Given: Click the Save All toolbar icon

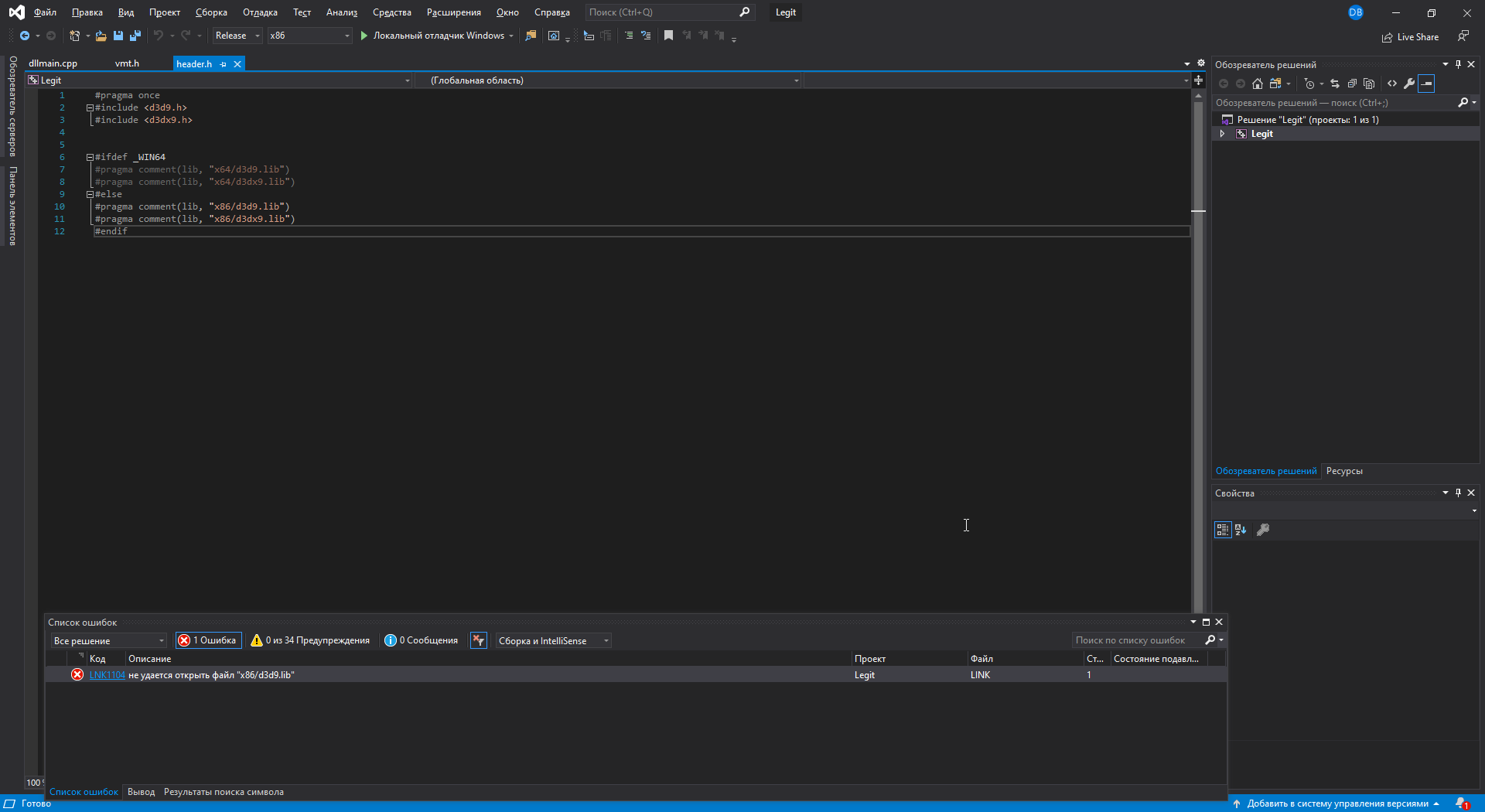Looking at the screenshot, I should (x=135, y=36).
